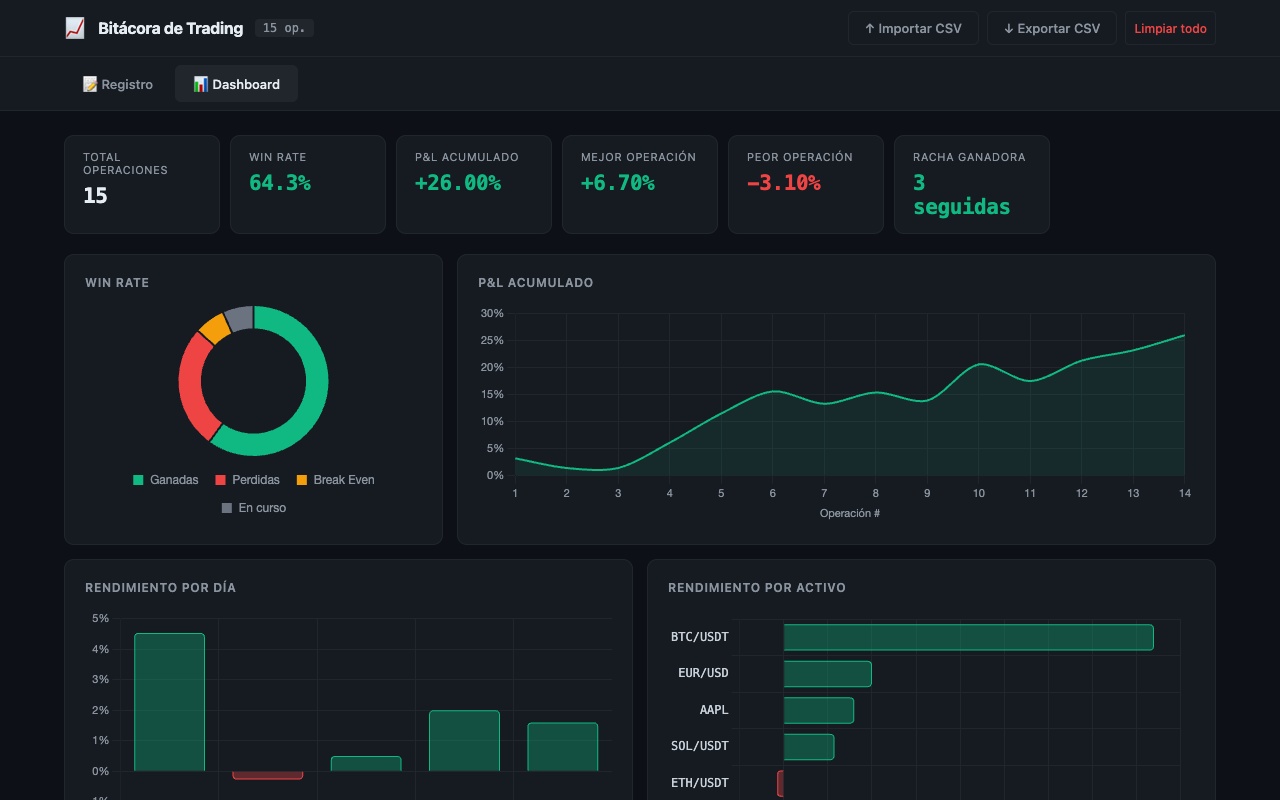Click the P&L Acumulado value +26.00%

(x=458, y=183)
